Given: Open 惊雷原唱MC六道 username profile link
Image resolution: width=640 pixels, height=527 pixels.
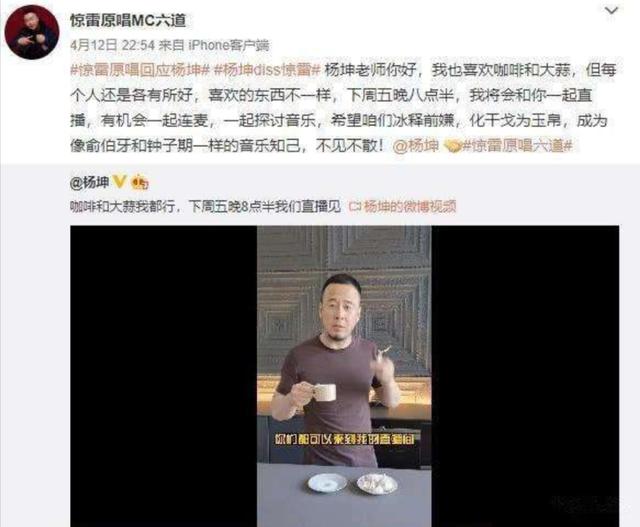Looking at the screenshot, I should pyautogui.click(x=128, y=20).
